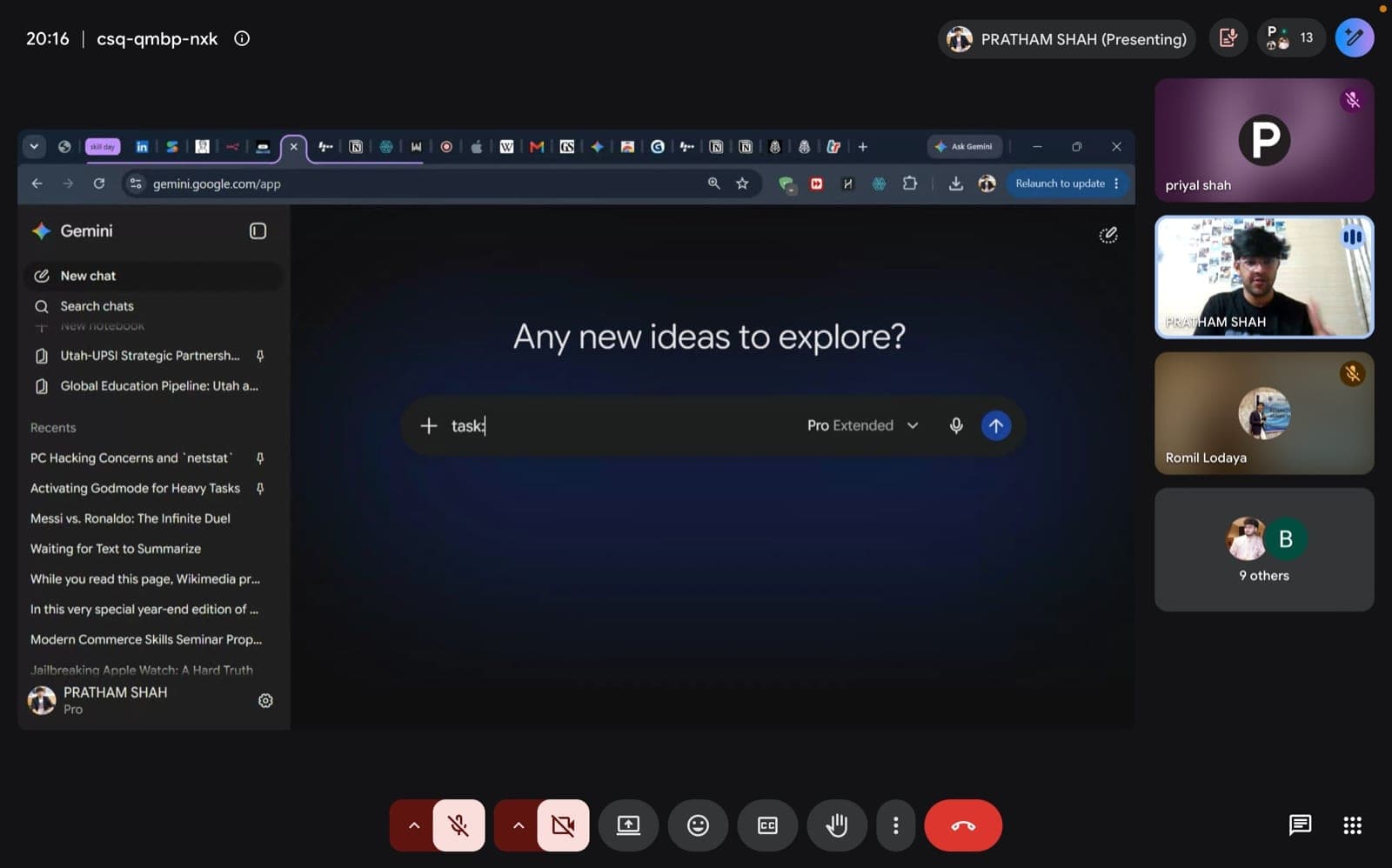This screenshot has width=1392, height=868.
Task: Open the browser tab search dropdown
Action: coord(34,146)
